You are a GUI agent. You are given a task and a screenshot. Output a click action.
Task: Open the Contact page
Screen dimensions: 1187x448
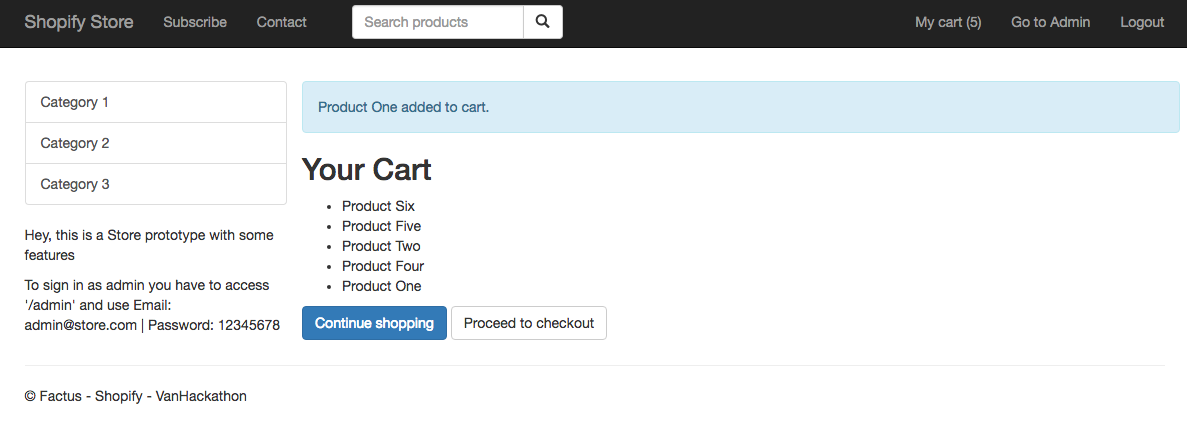[282, 22]
